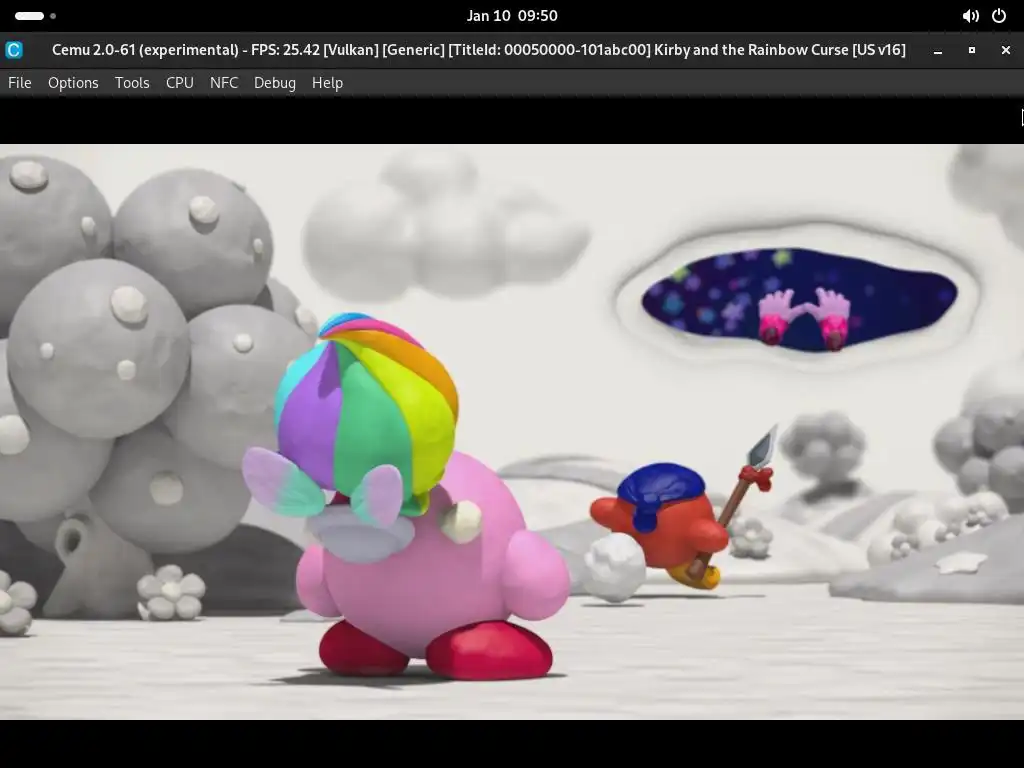This screenshot has width=1024, height=768.
Task: Open the Help menu
Action: tap(327, 83)
